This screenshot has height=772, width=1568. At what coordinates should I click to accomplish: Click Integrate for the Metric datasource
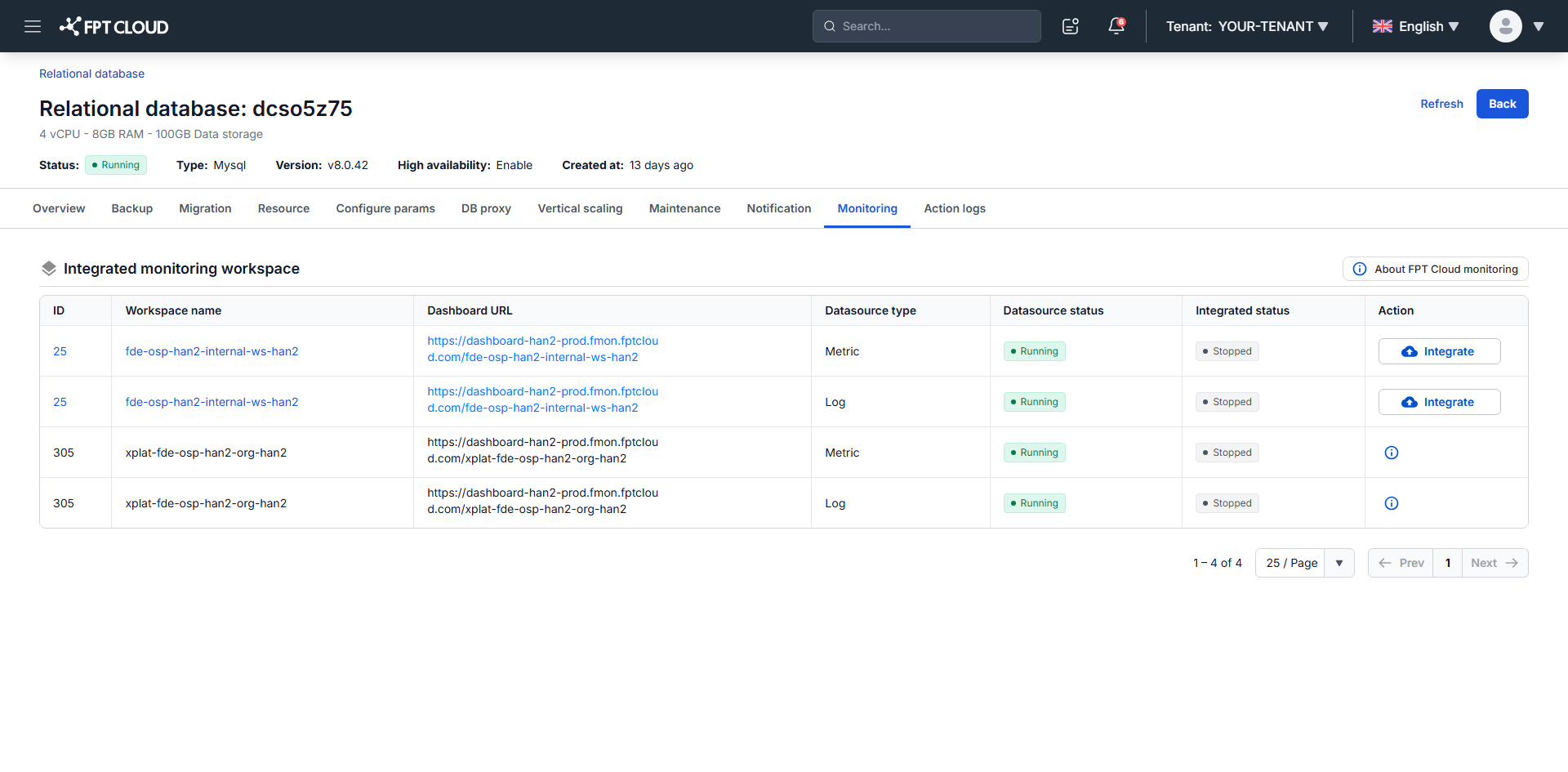pyautogui.click(x=1439, y=351)
